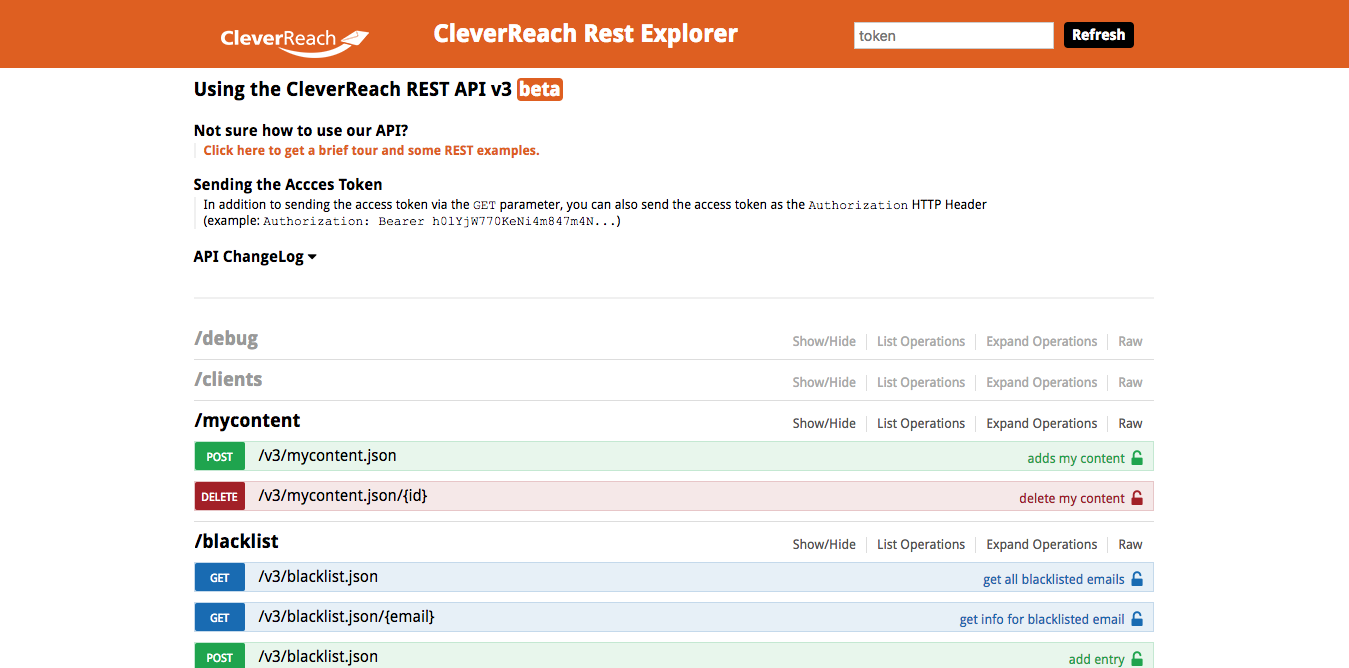Toggle Show/Hide for /clients
This screenshot has height=668, width=1349.
tap(824, 382)
